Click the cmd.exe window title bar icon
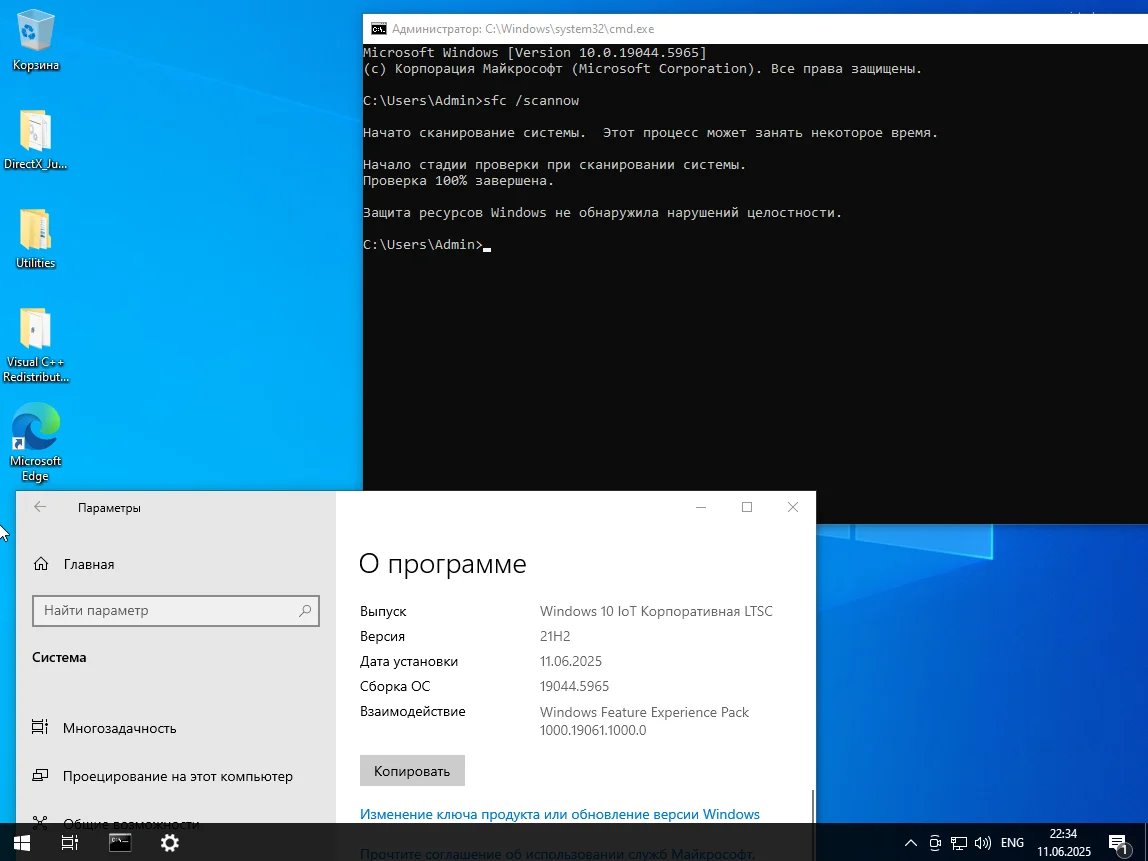Image resolution: width=1148 pixels, height=861 pixels. pos(379,29)
